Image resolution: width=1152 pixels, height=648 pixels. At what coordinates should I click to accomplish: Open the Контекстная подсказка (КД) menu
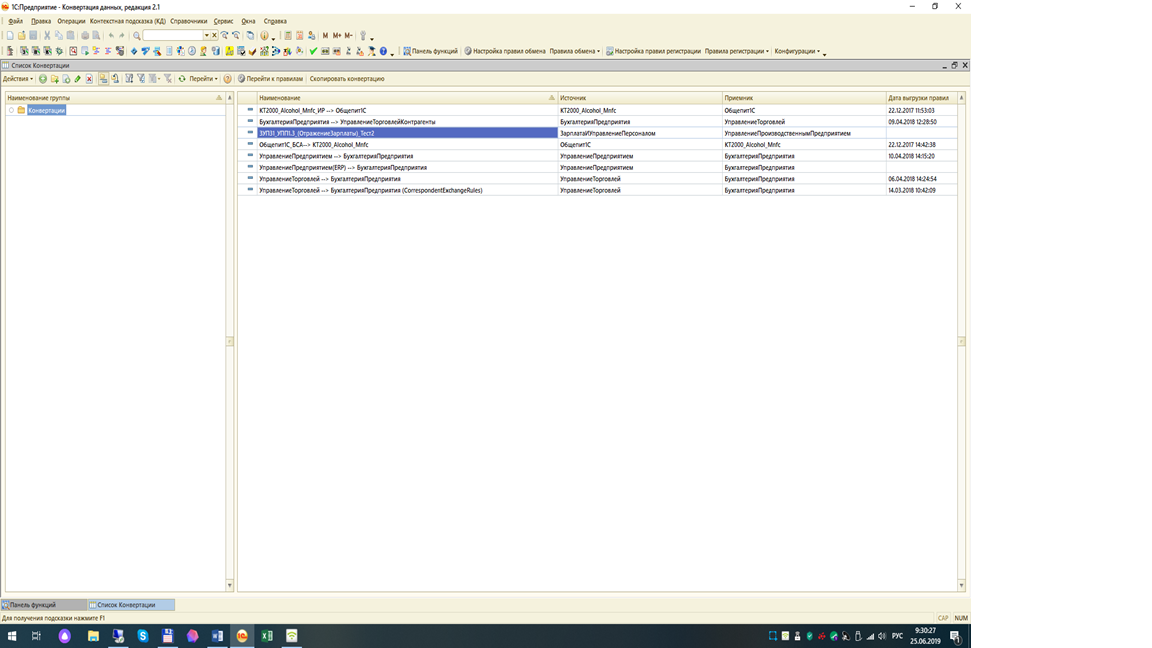(x=128, y=21)
